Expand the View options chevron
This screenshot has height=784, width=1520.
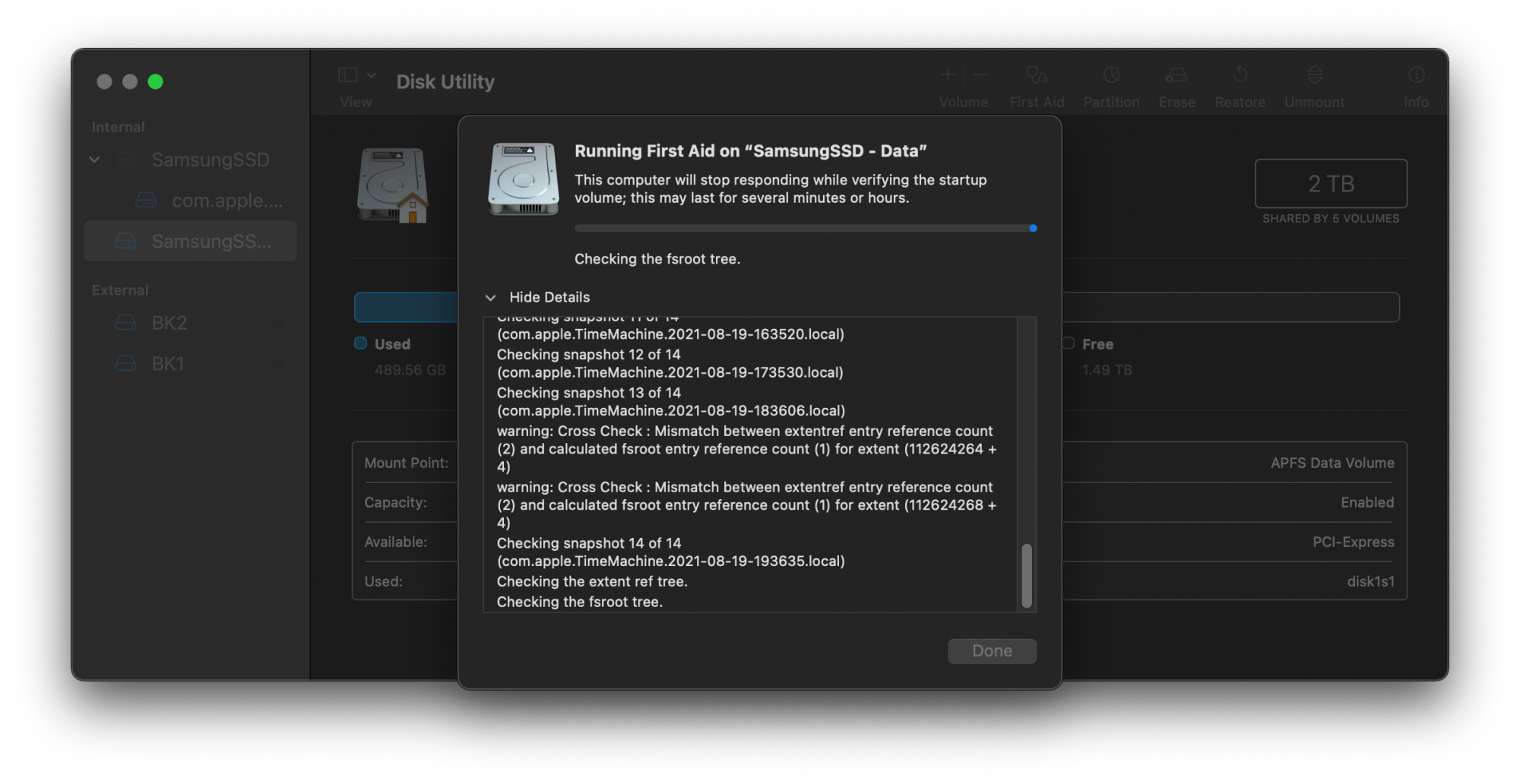[x=372, y=74]
